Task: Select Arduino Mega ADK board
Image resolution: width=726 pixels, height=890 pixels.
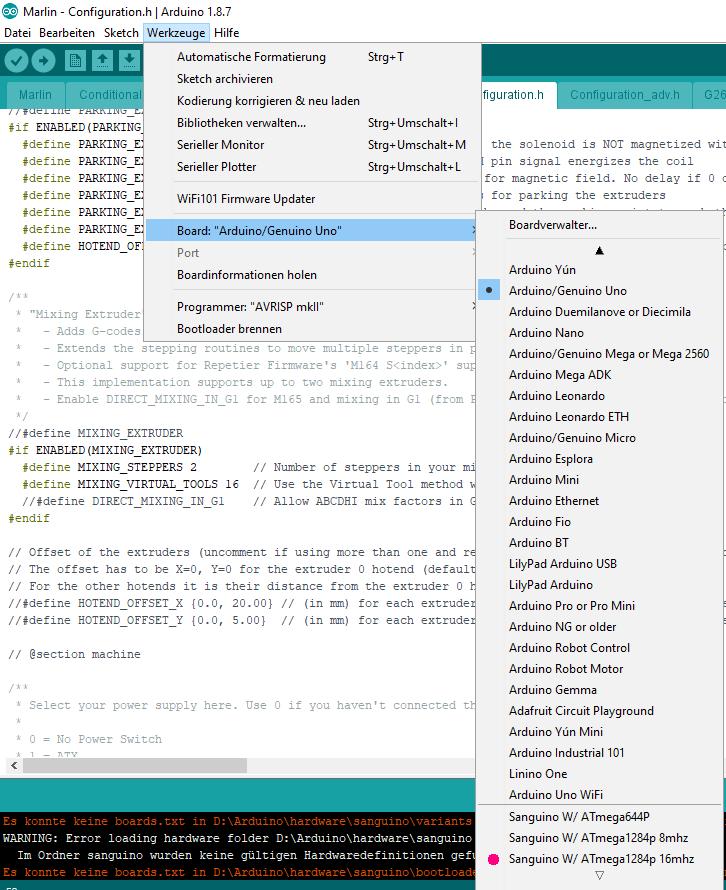Action: 599,375
